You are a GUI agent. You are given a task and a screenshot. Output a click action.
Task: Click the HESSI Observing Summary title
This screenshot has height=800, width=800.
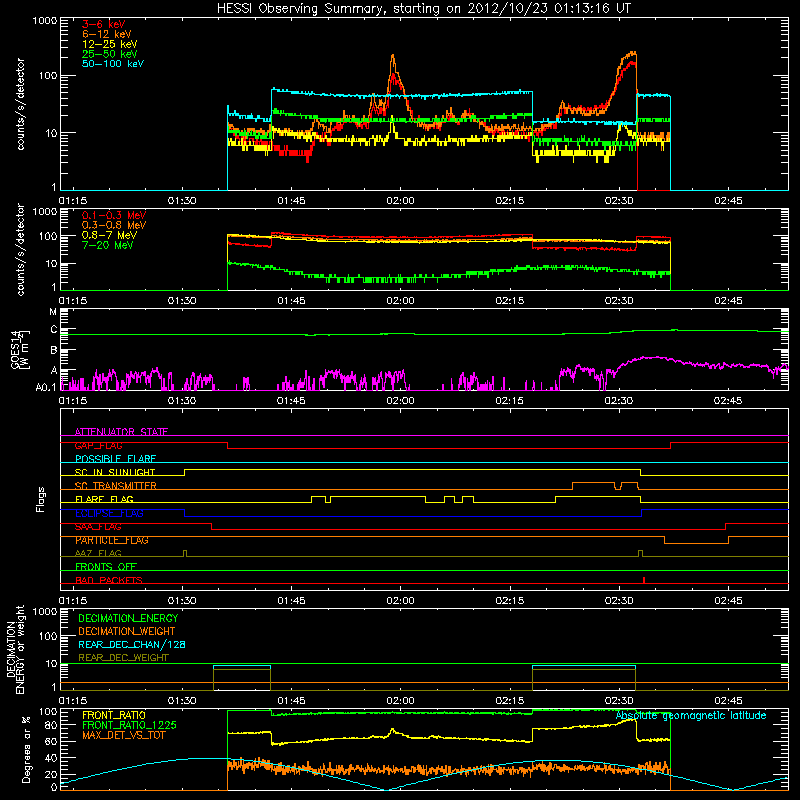pos(423,8)
